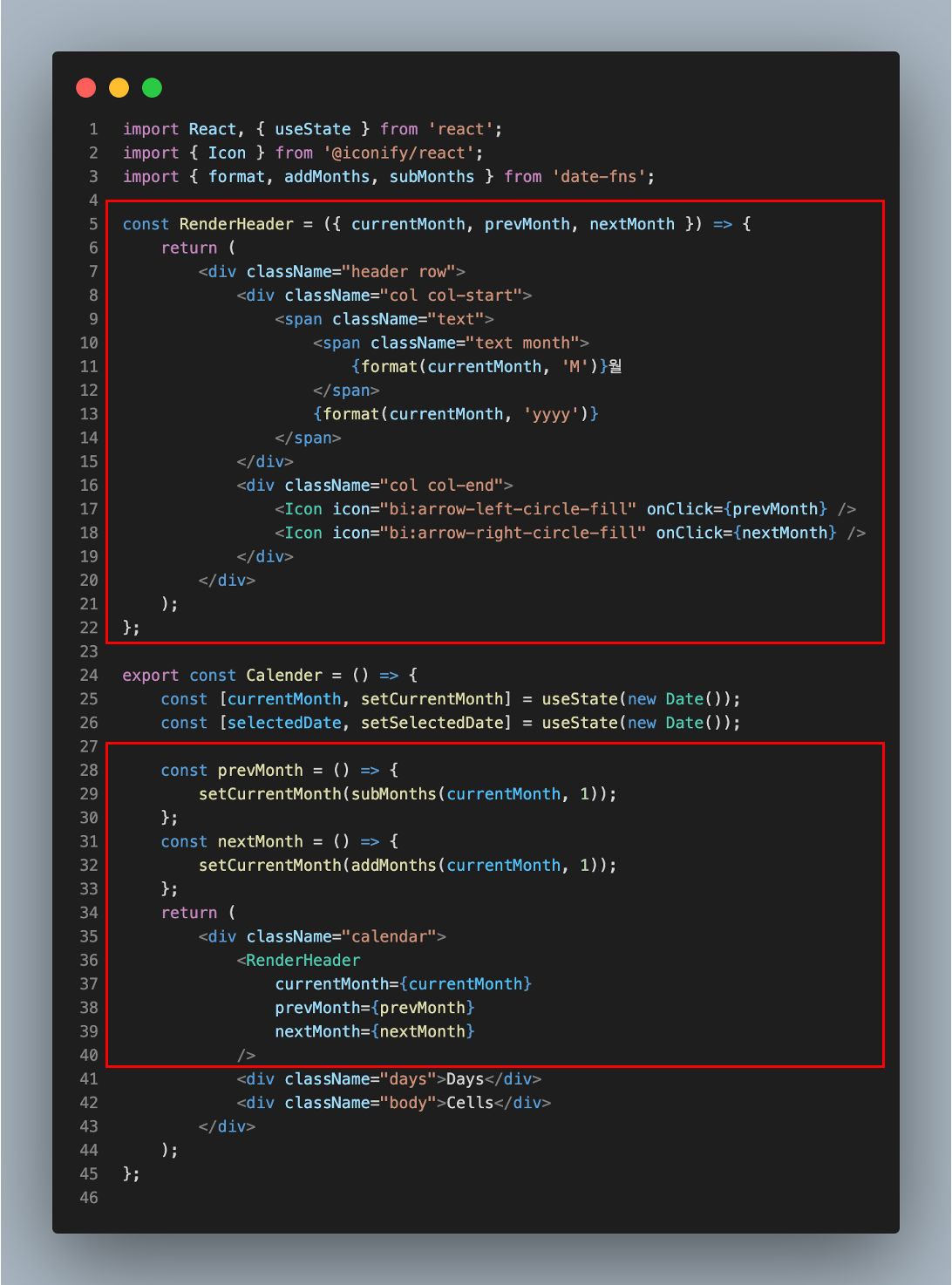Viewport: 952px width, 1285px height.
Task: Click addMonths in the line 3 import
Action: point(327,176)
